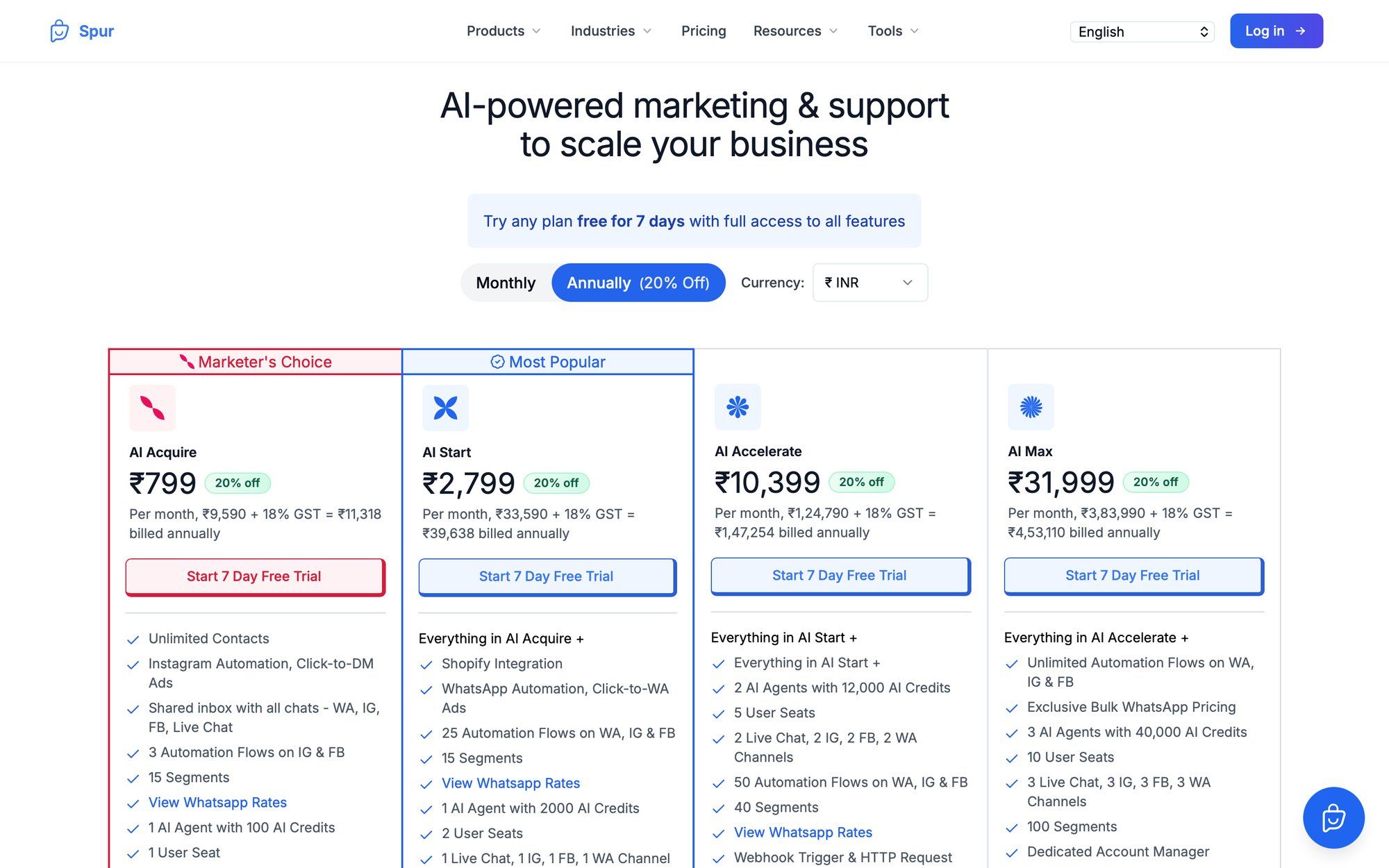This screenshot has width=1389, height=868.
Task: Click the Most Popular label
Action: tap(557, 362)
